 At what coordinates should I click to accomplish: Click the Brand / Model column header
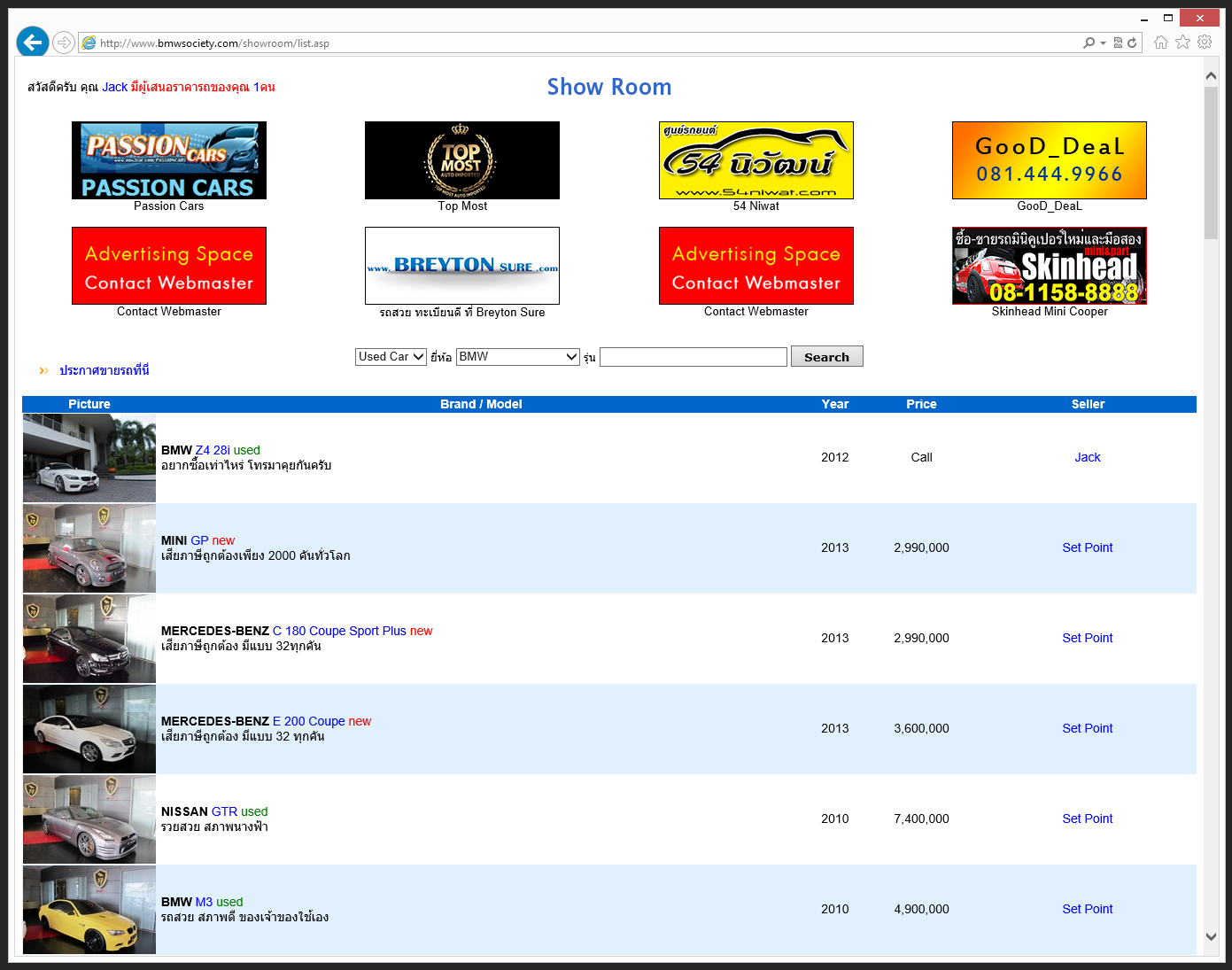481,404
